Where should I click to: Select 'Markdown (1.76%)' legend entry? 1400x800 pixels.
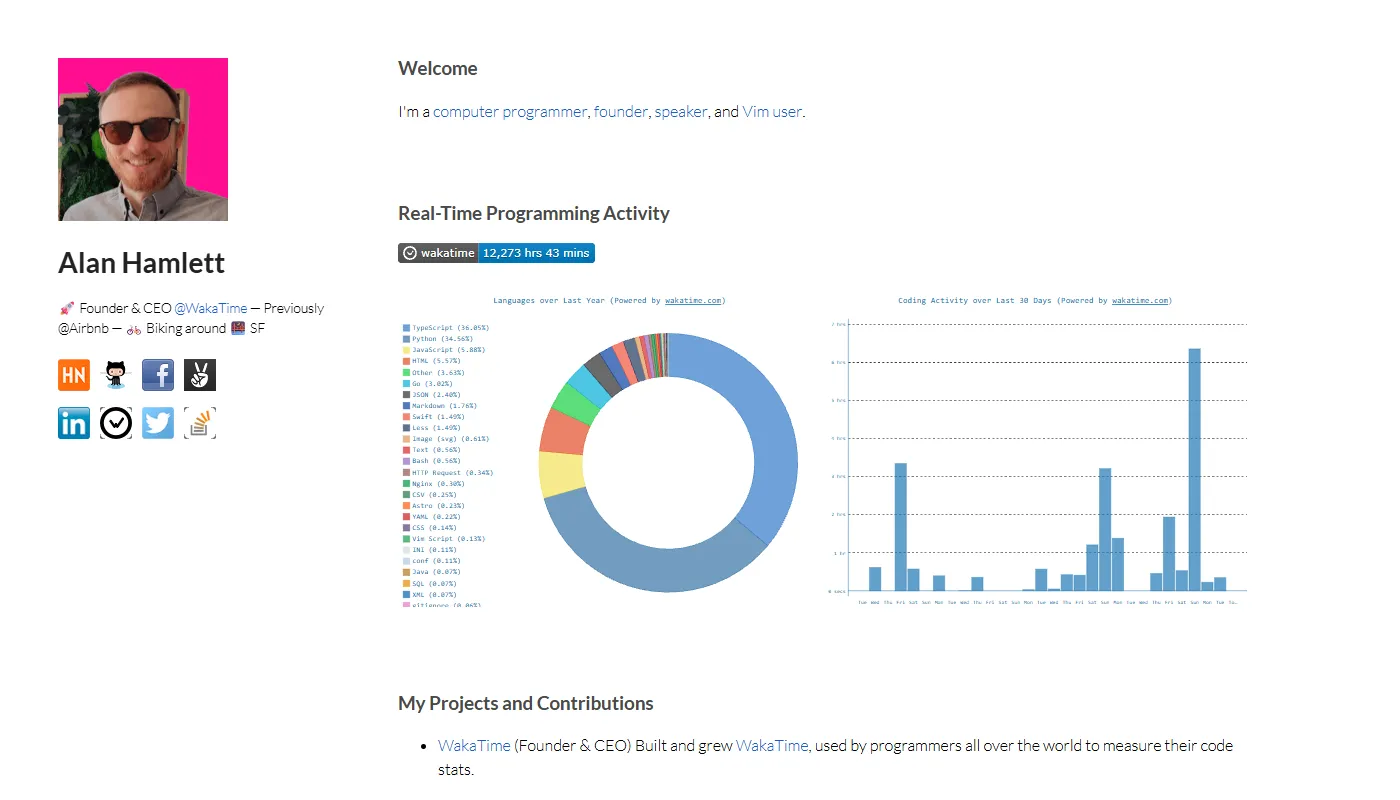point(439,406)
